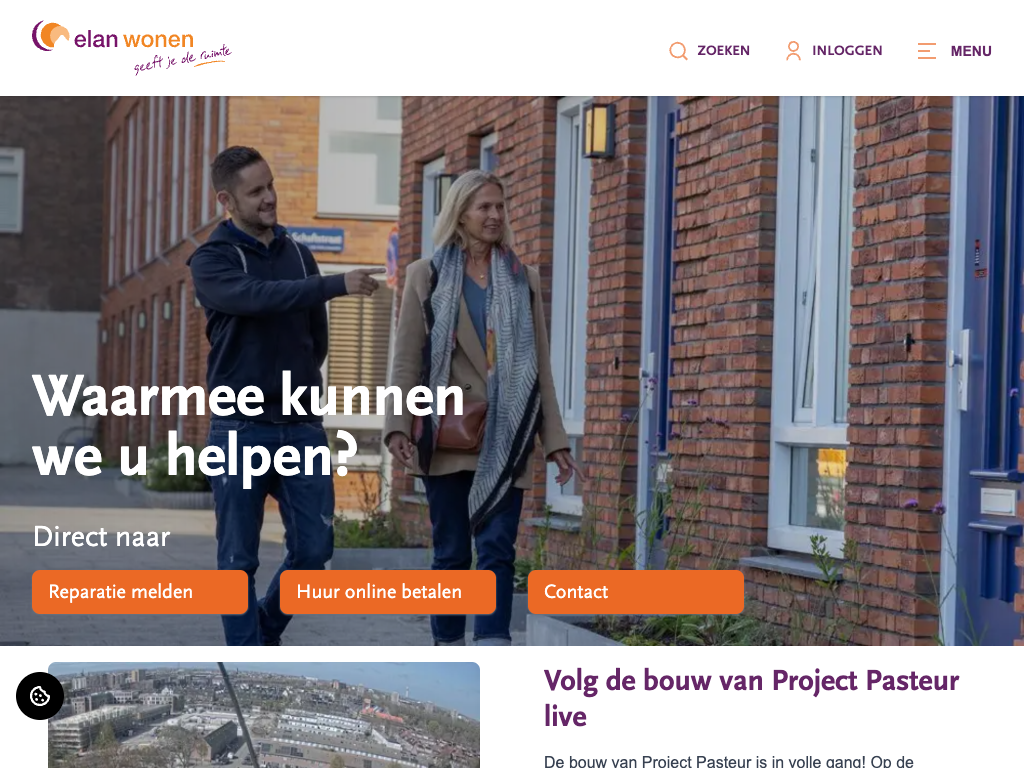Open the hamburger menu icon
The height and width of the screenshot is (768, 1024).
[x=927, y=51]
